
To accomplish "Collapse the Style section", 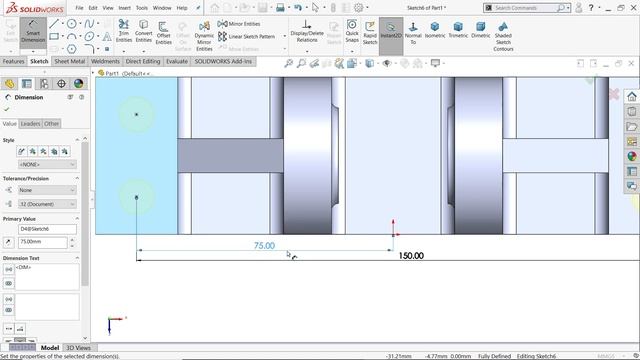I will (x=77, y=140).
